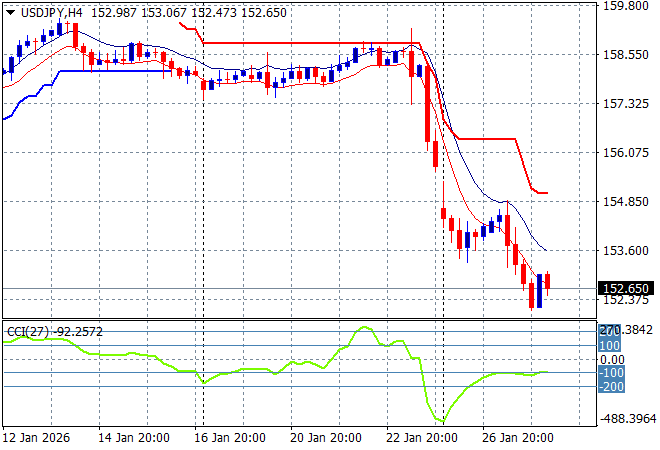660x450 pixels.
Task: Select the -488.3964 CCI minimum label
Action: pyautogui.click(x=628, y=419)
